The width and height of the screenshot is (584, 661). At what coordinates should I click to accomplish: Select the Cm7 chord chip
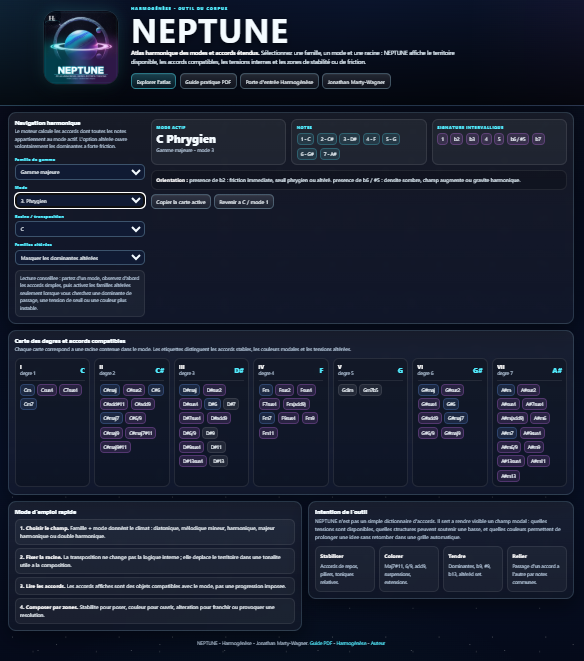[28, 404]
